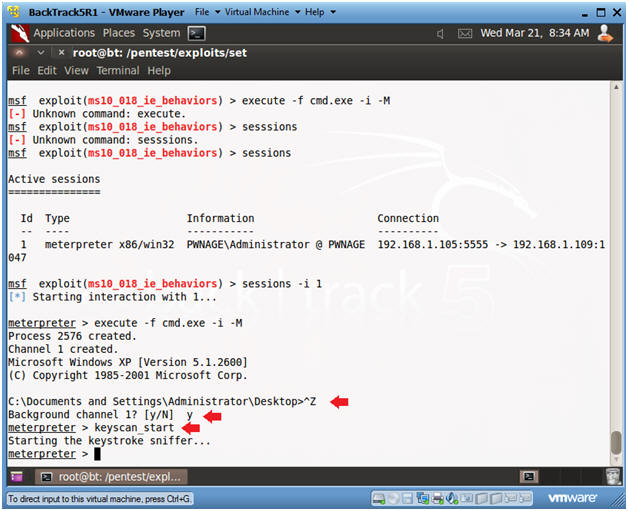Image resolution: width=628 pixels, height=511 pixels.
Task: Launch terminal from top panel icon
Action: point(197,33)
